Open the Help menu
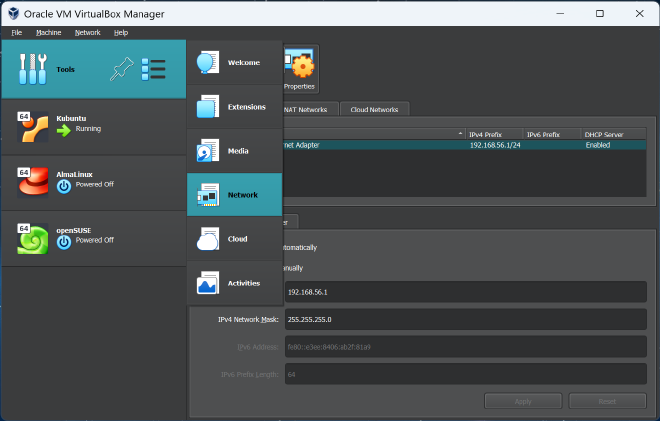 coord(121,32)
